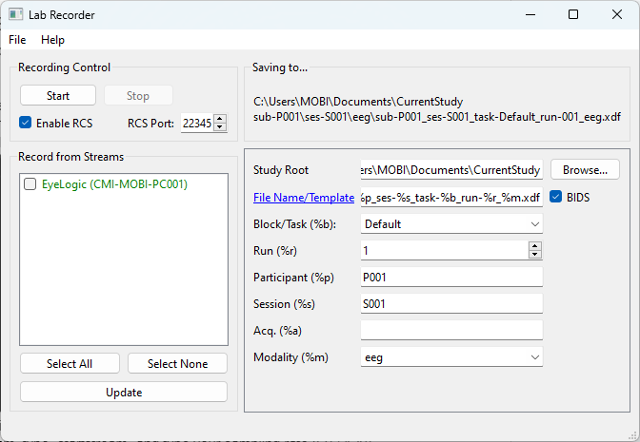Viewport: 640px width, 442px height.
Task: Select the EyeLogic (CMI-MOBI-PC001) stream row
Action: pyautogui.click(x=124, y=184)
